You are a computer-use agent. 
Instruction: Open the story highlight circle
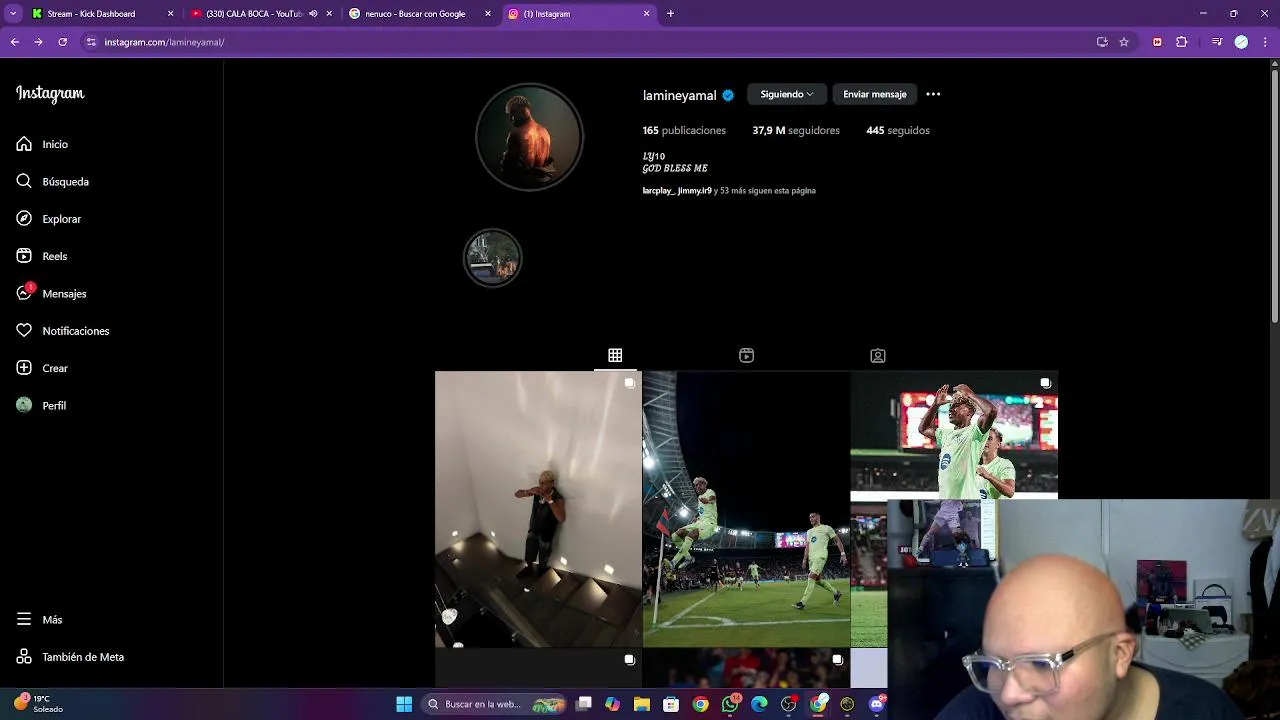coord(493,258)
